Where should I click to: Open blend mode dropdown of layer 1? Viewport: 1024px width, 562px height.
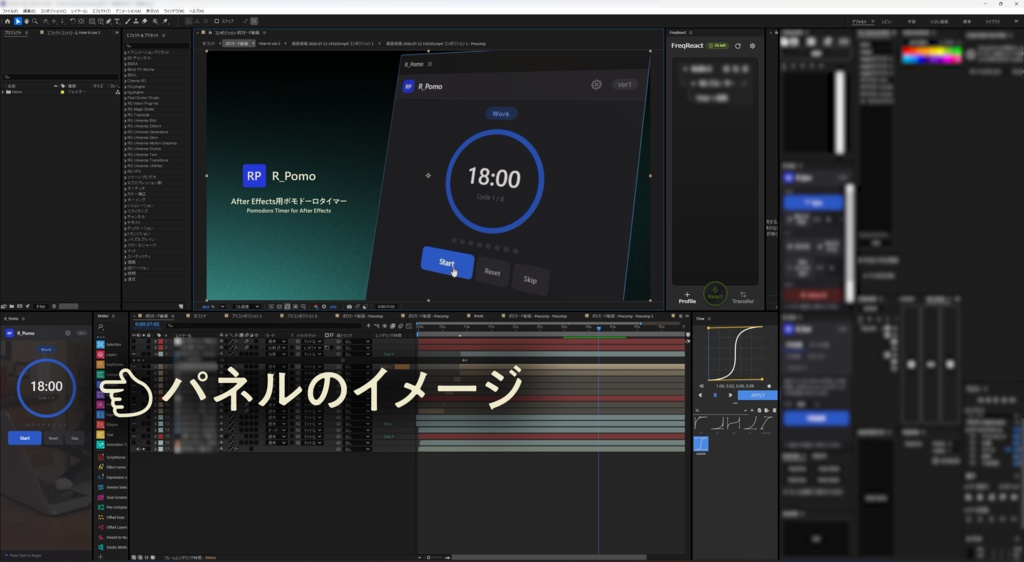[277, 341]
